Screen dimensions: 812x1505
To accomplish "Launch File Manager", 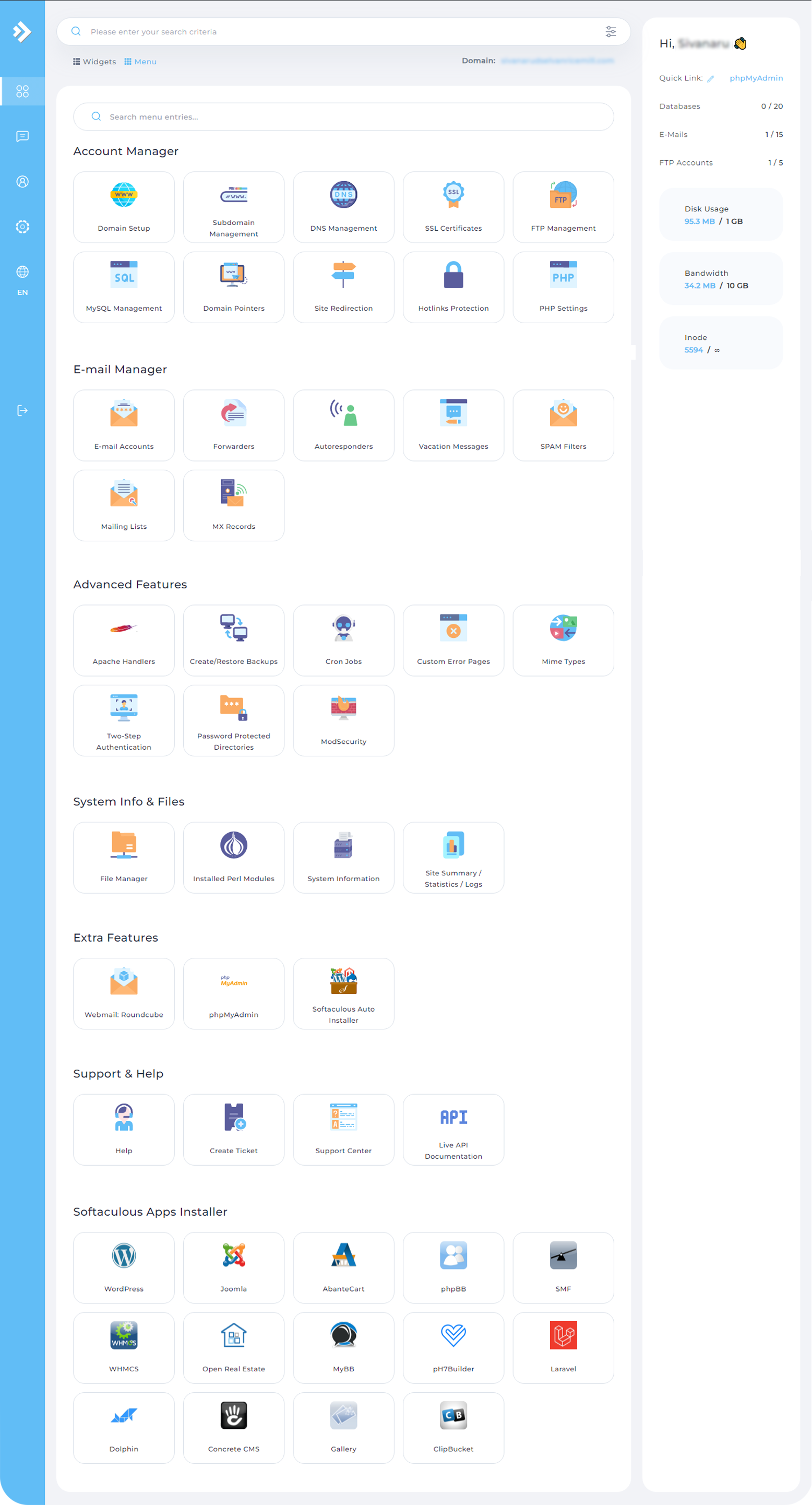I will (x=124, y=857).
